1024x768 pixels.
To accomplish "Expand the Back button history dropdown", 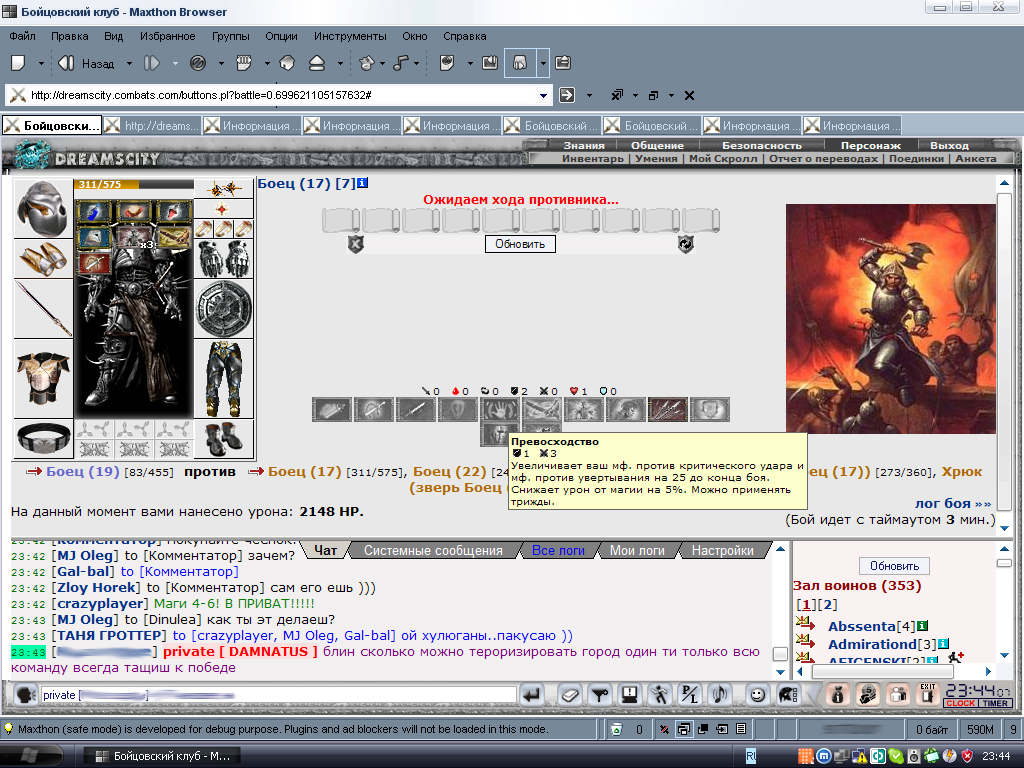I will click(x=129, y=63).
